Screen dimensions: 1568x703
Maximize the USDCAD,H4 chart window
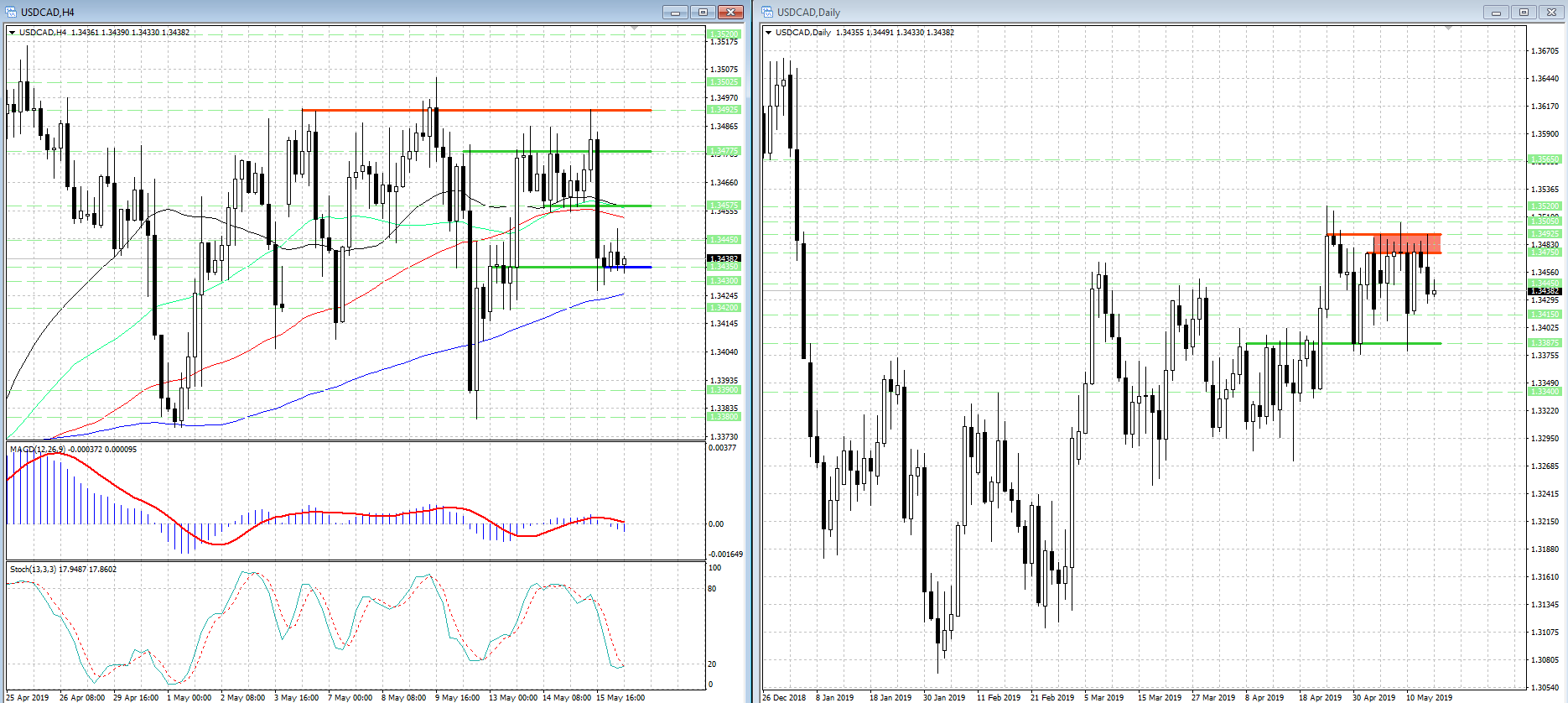coord(703,12)
